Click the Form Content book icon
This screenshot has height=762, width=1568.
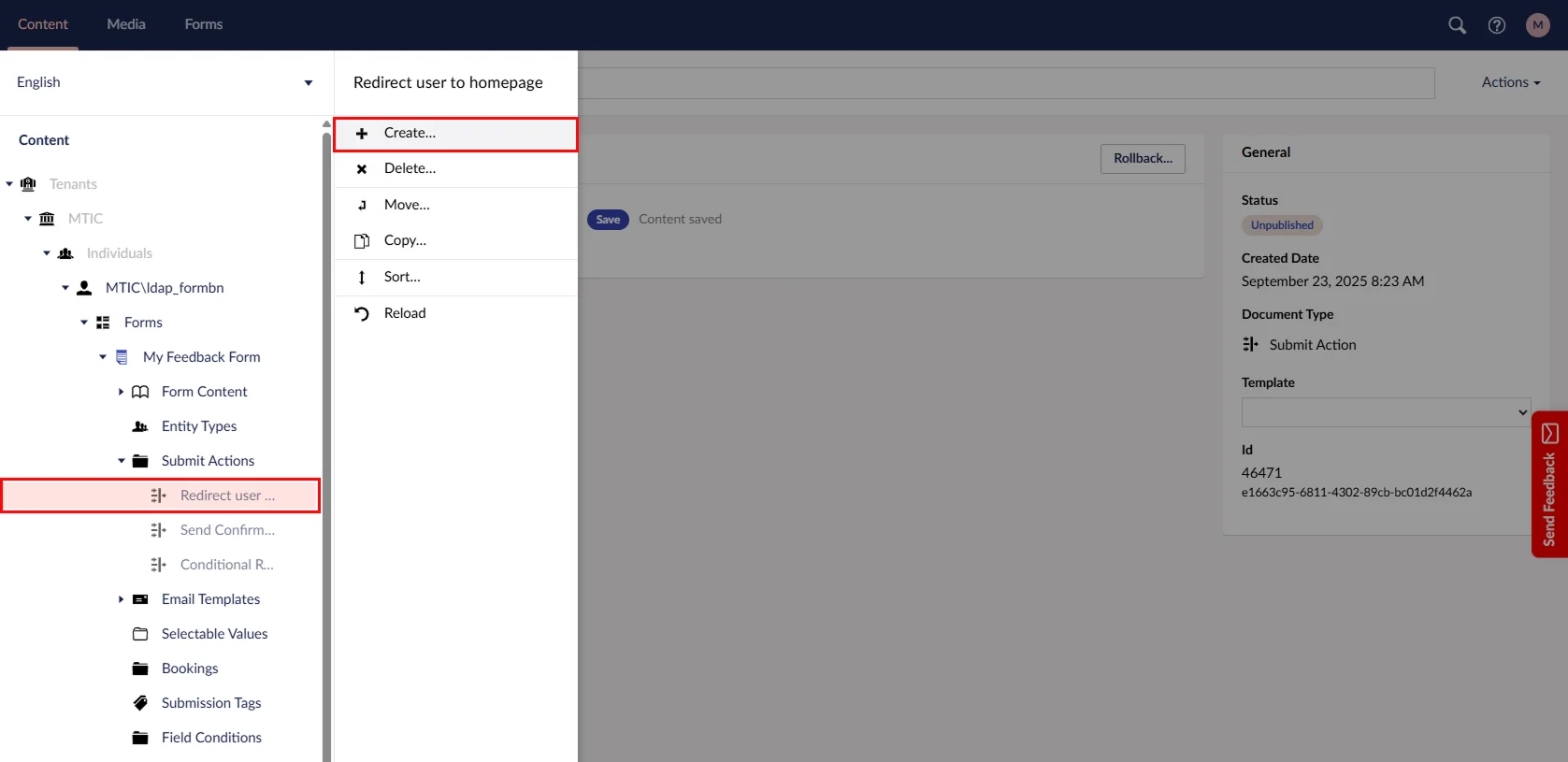click(x=140, y=392)
